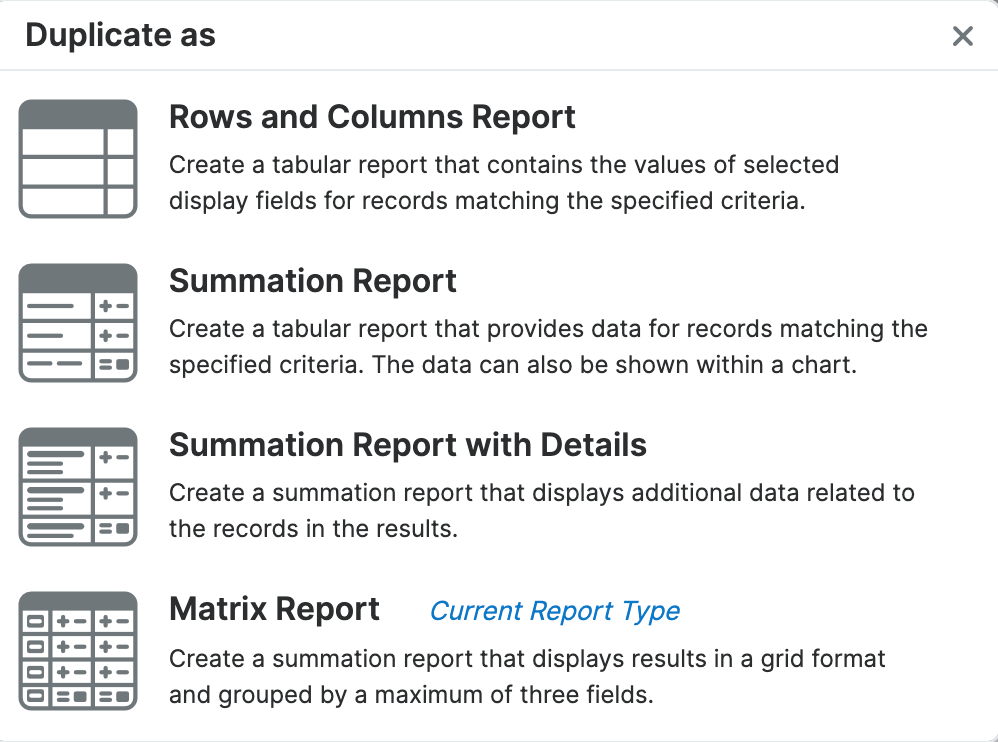This screenshot has height=742, width=998.
Task: Close the Duplicate as dialog
Action: coord(962,37)
